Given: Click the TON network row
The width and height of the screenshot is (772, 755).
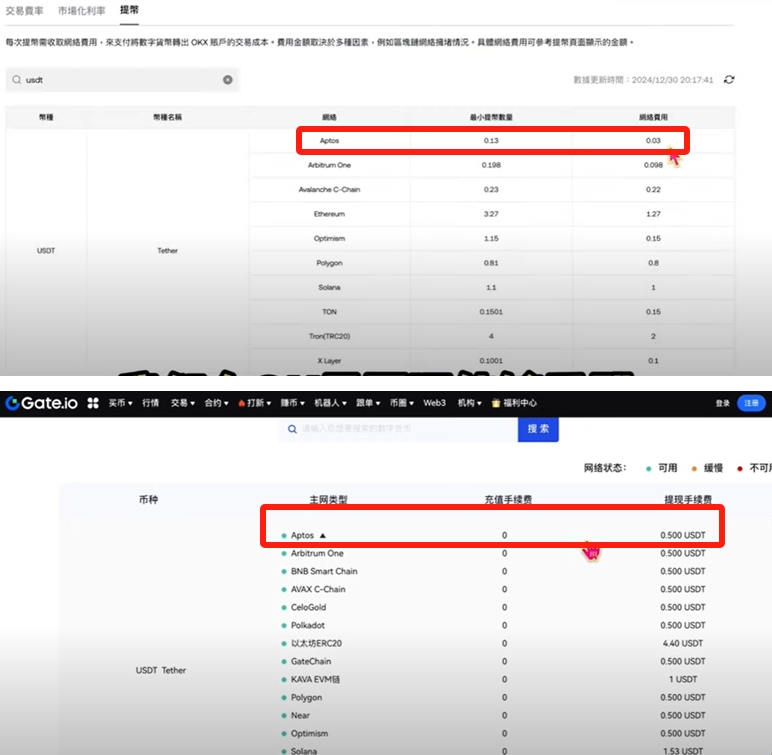Looking at the screenshot, I should (x=491, y=312).
